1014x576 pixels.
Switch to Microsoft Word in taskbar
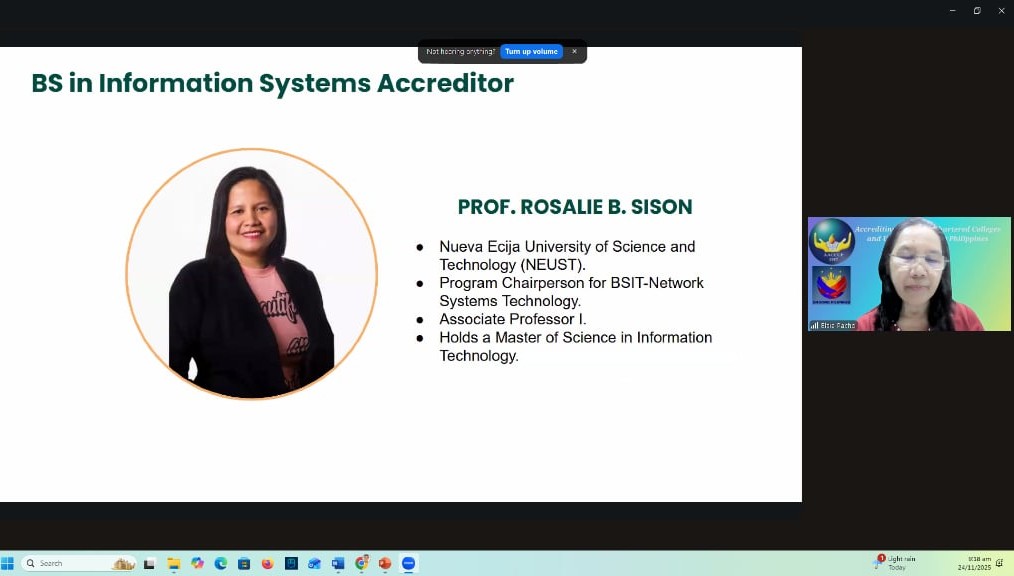338,564
